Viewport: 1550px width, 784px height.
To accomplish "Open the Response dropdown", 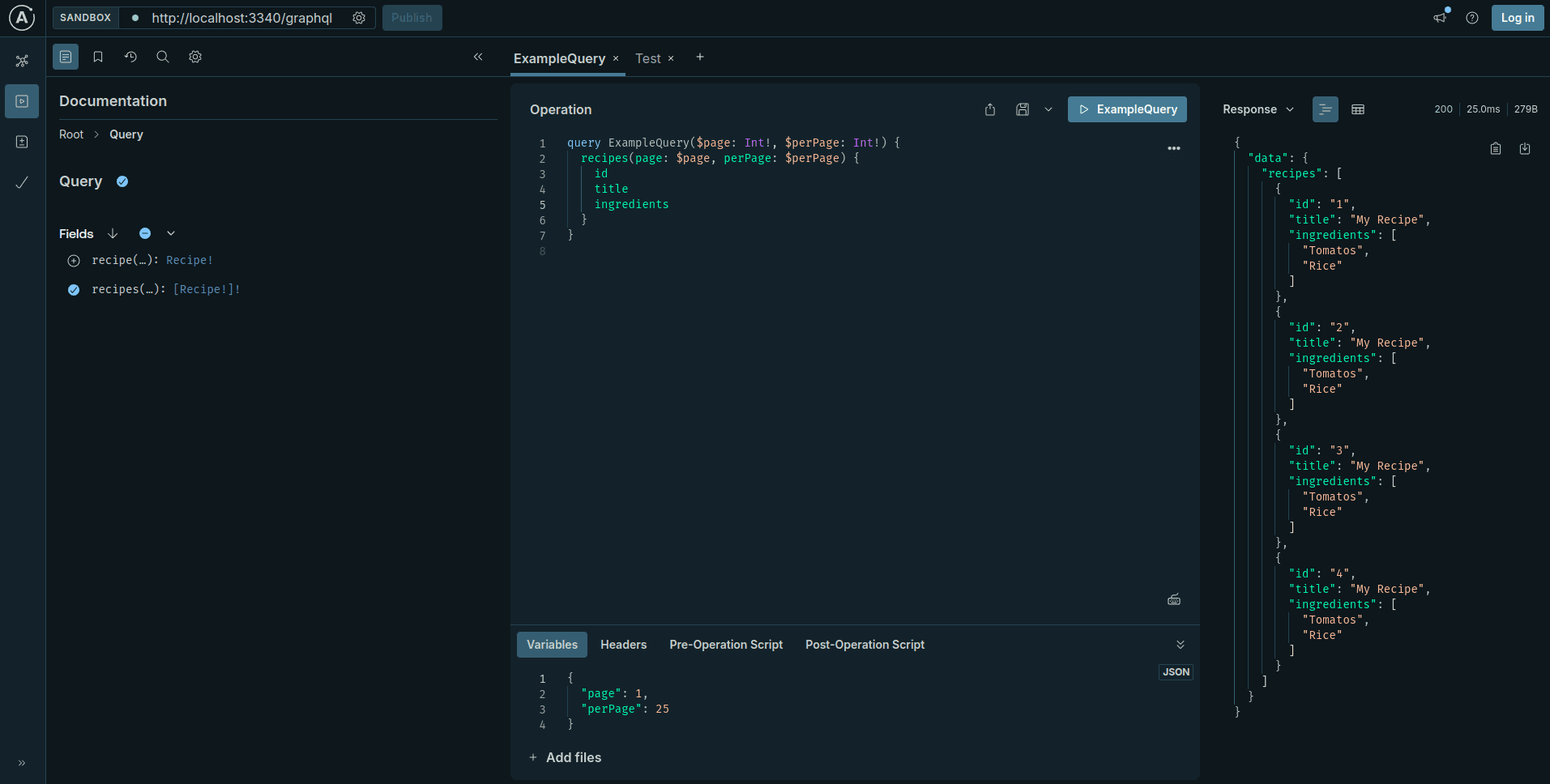I will pyautogui.click(x=1288, y=109).
